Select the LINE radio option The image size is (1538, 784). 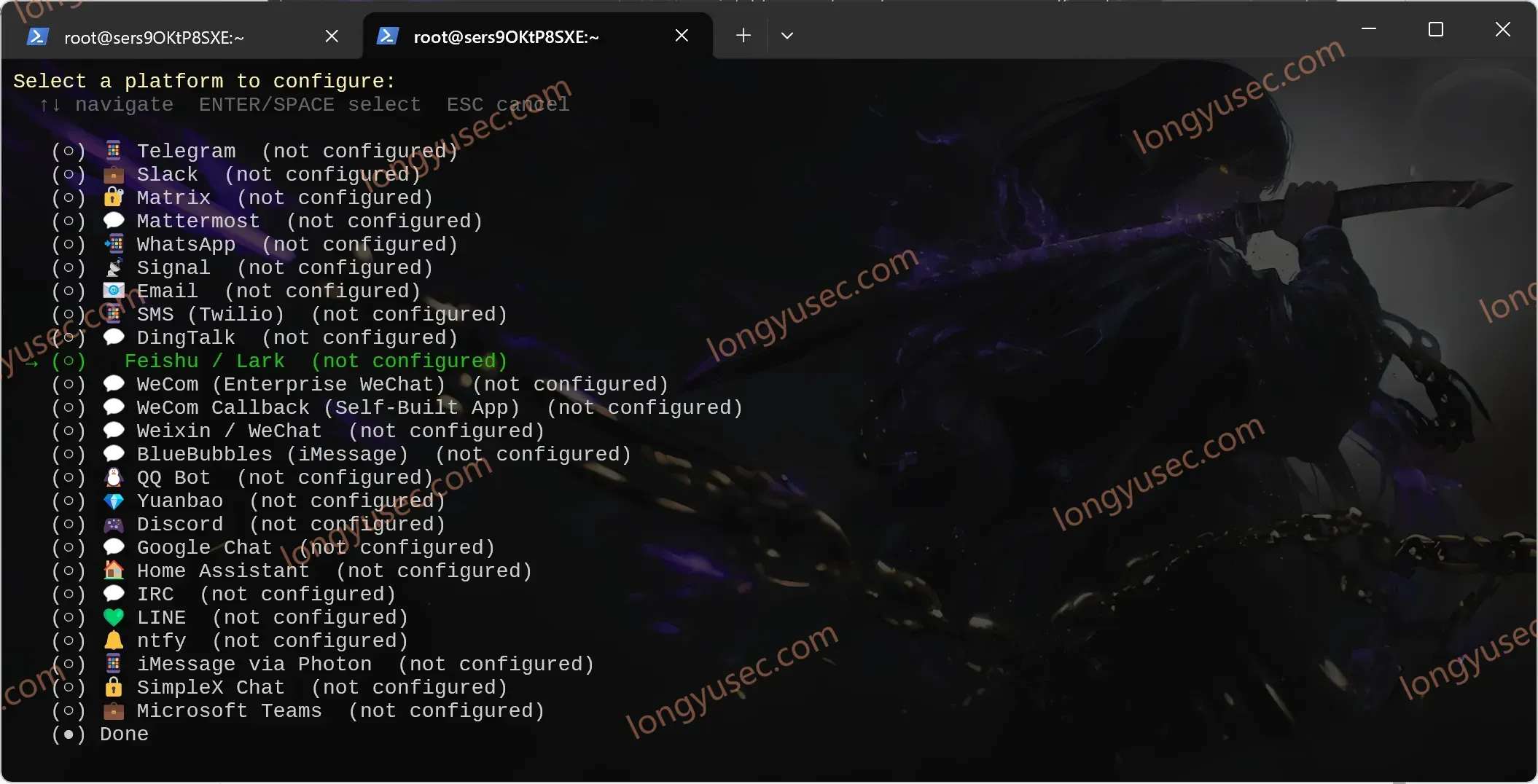(69, 617)
